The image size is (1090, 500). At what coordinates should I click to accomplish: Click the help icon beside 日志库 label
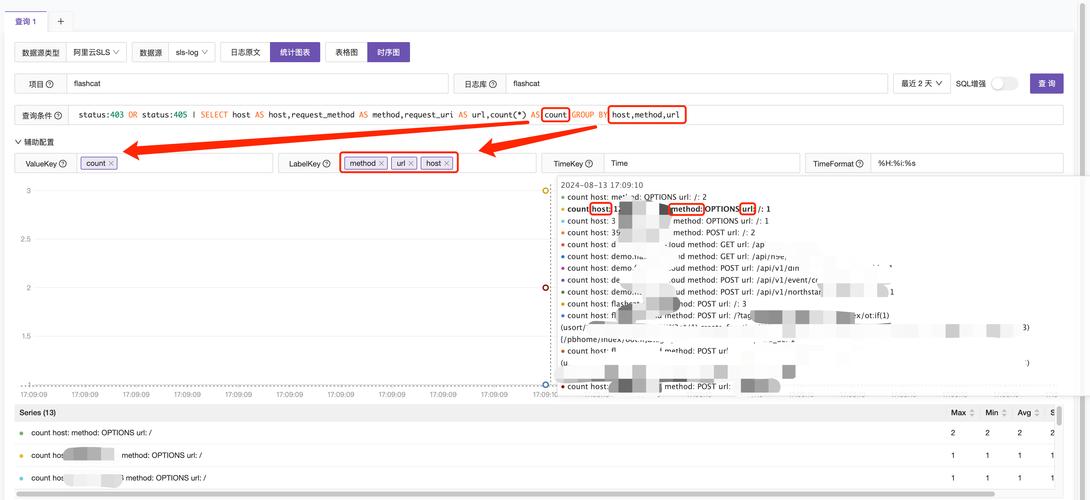click(x=494, y=85)
